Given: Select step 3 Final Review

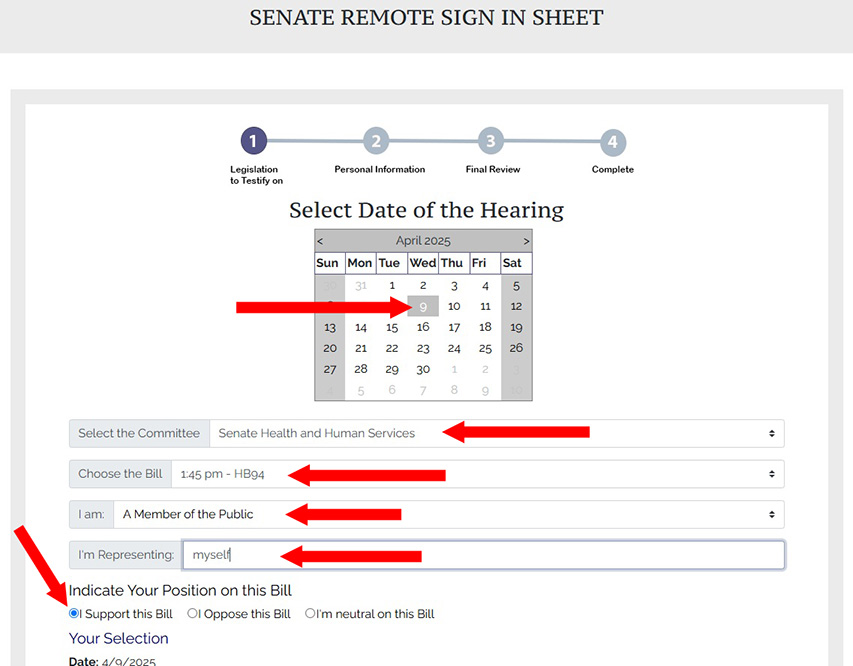Looking at the screenshot, I should tap(490, 141).
